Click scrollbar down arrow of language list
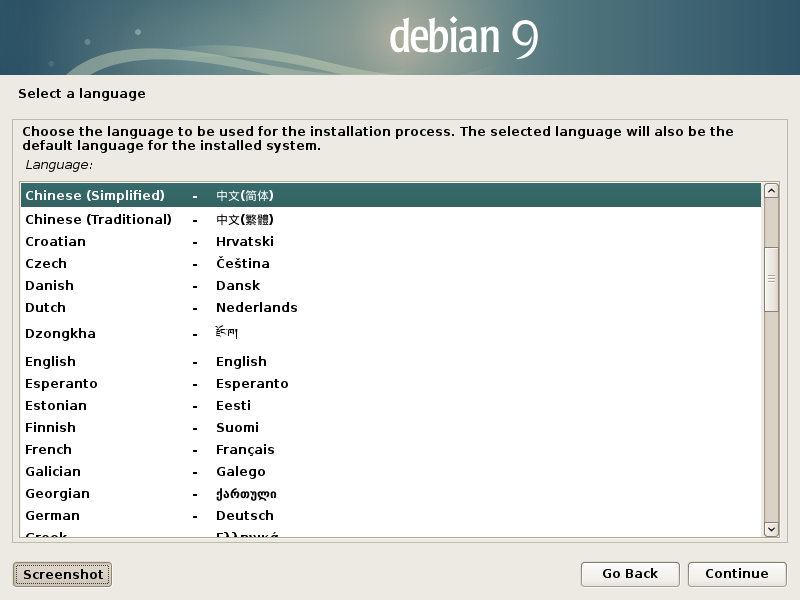Screen dimensions: 800x600 [x=771, y=529]
